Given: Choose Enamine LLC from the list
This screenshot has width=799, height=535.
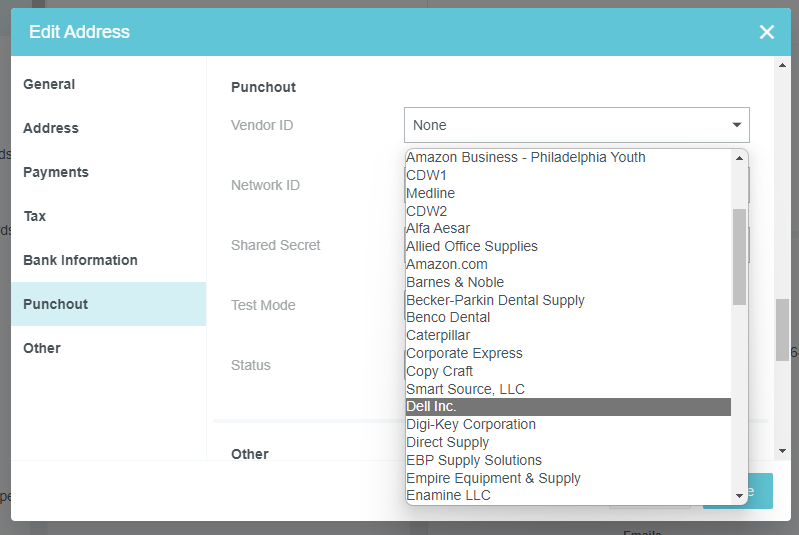Looking at the screenshot, I should (448, 495).
